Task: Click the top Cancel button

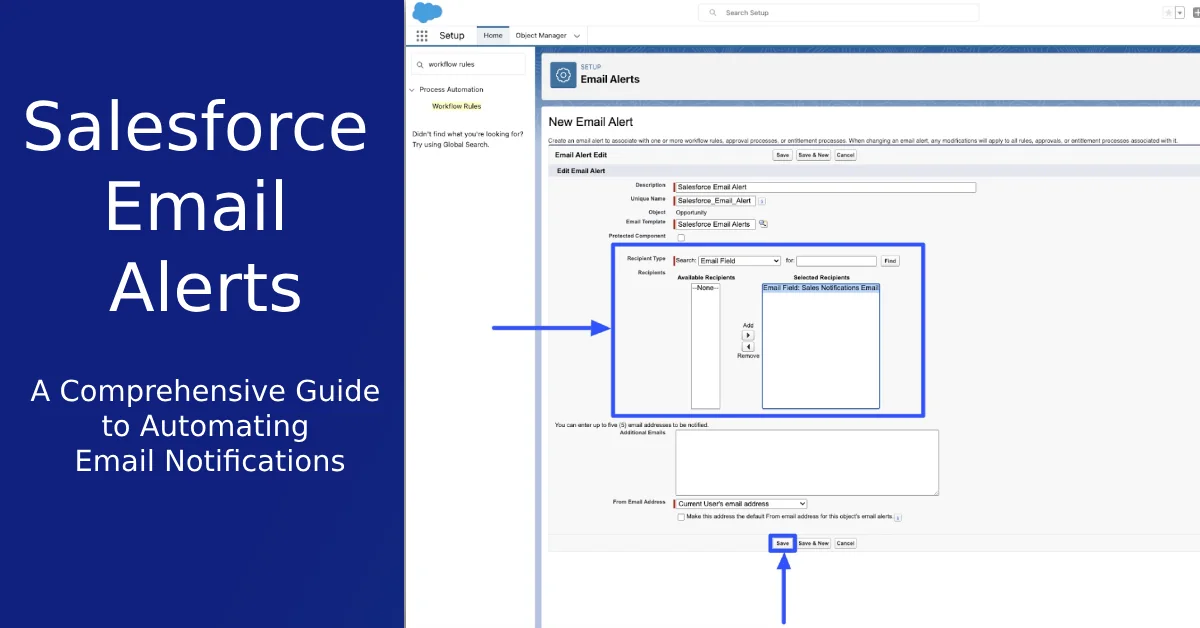Action: (x=846, y=155)
